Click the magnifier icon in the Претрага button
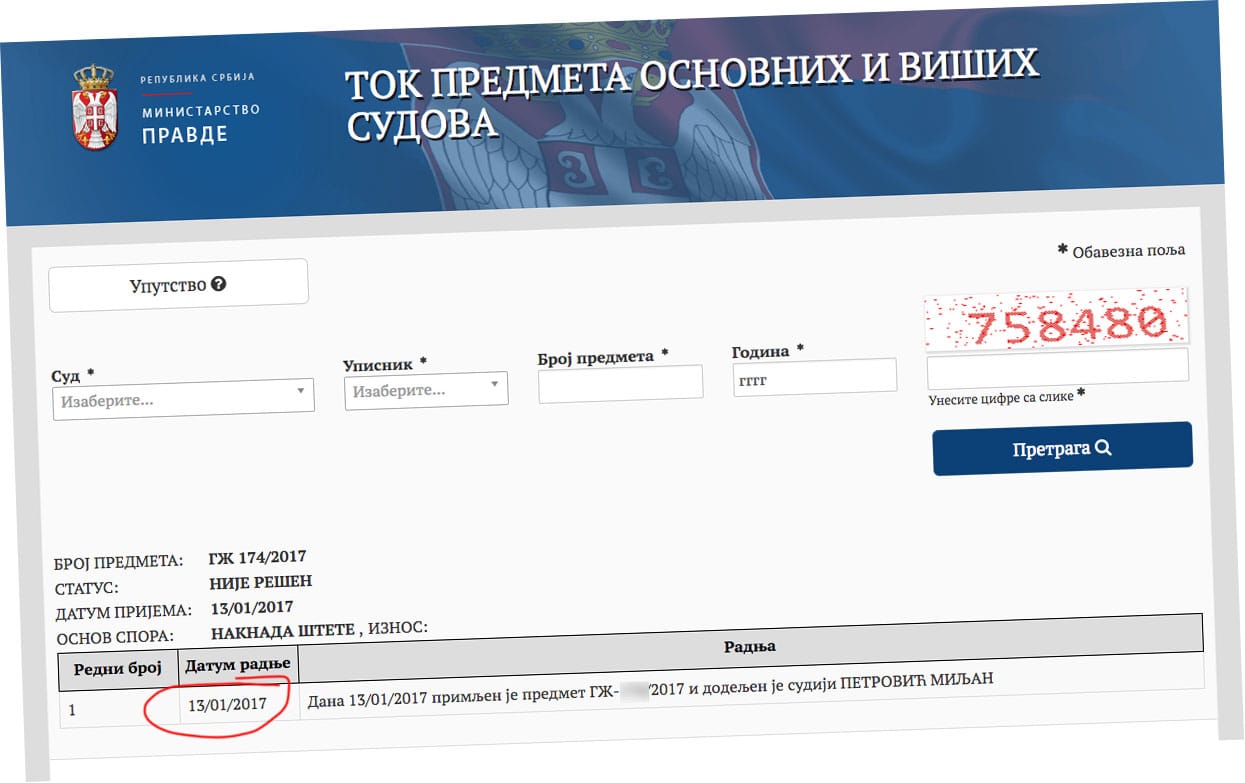Image resolution: width=1245 pixels, height=783 pixels. 1103,448
